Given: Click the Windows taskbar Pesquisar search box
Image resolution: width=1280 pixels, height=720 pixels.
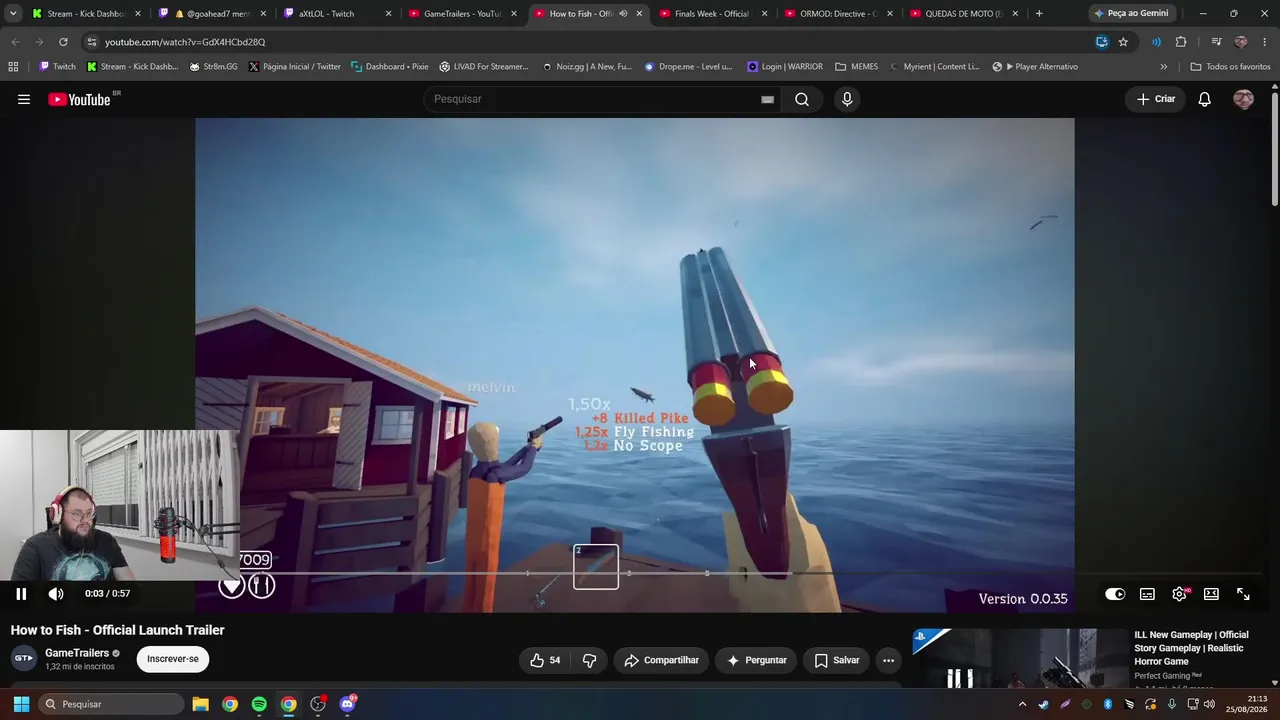Looking at the screenshot, I should point(109,704).
